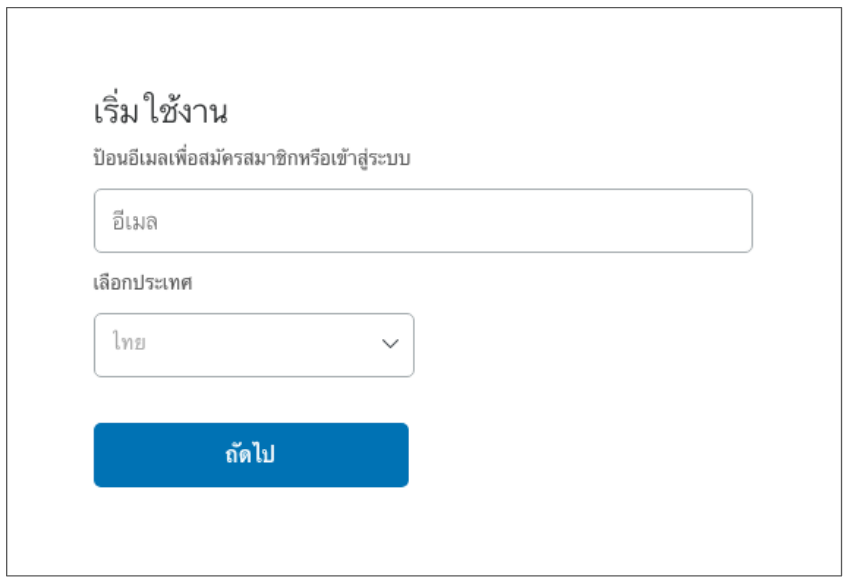Open the เลือกประเทศ country dropdown

pyautogui.click(x=253, y=345)
